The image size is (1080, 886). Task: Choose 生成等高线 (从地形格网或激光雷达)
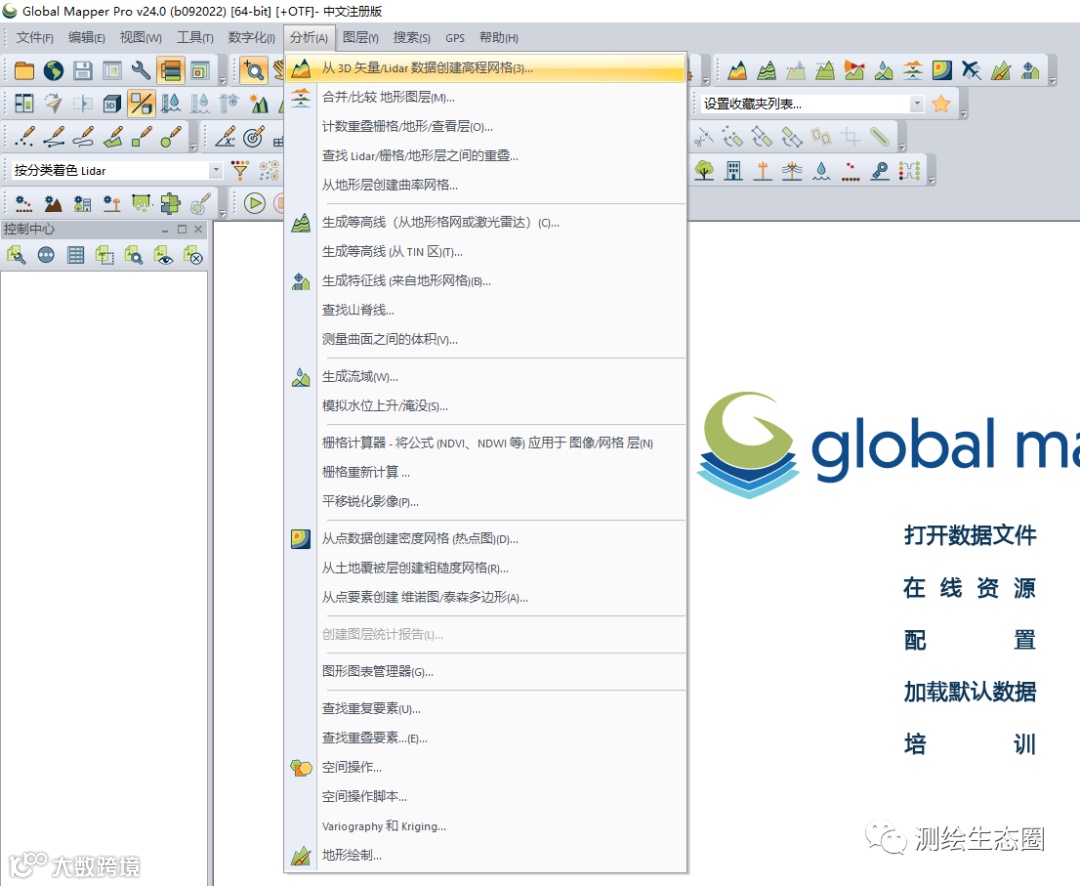click(x=486, y=223)
